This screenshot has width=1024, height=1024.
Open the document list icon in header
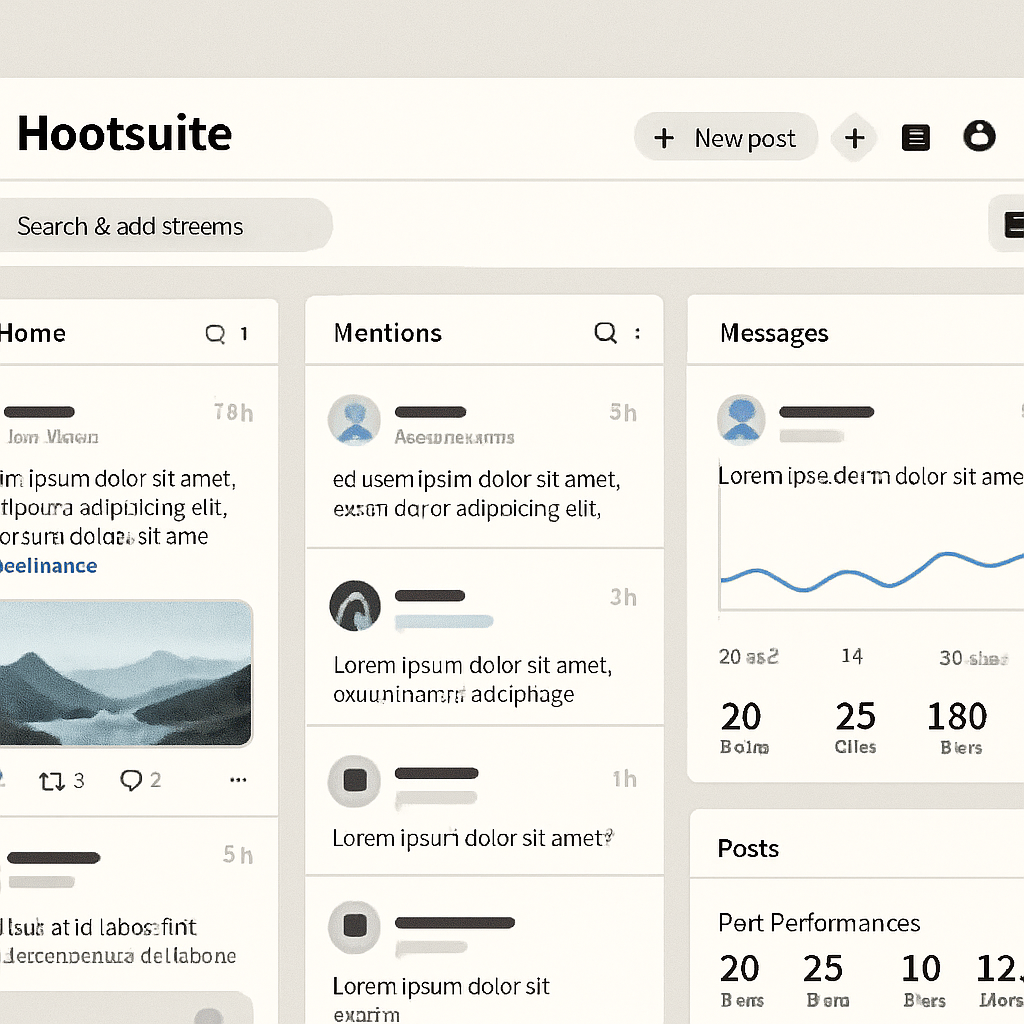[916, 138]
